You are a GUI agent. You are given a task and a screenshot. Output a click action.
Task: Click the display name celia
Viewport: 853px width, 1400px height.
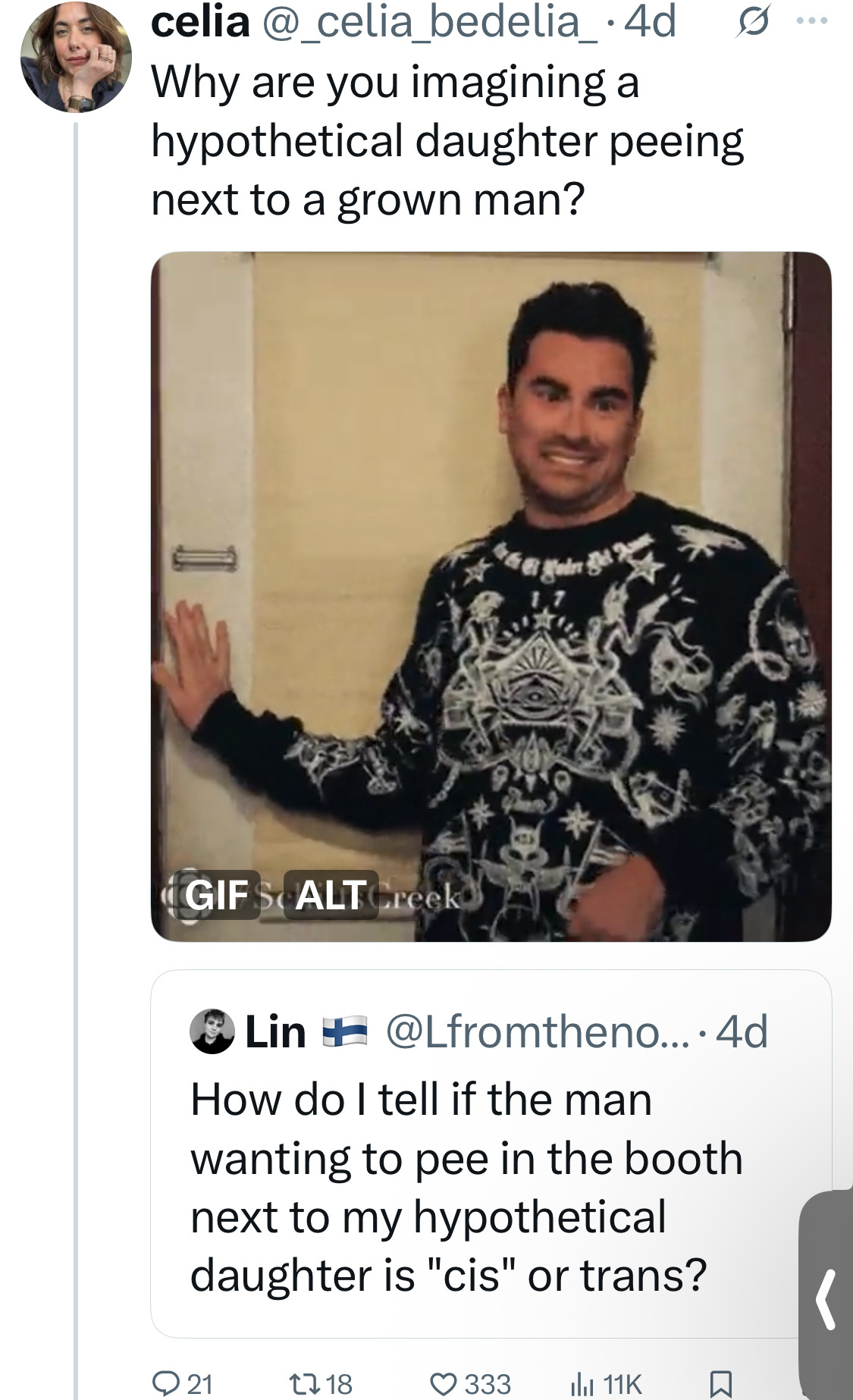pos(200,21)
